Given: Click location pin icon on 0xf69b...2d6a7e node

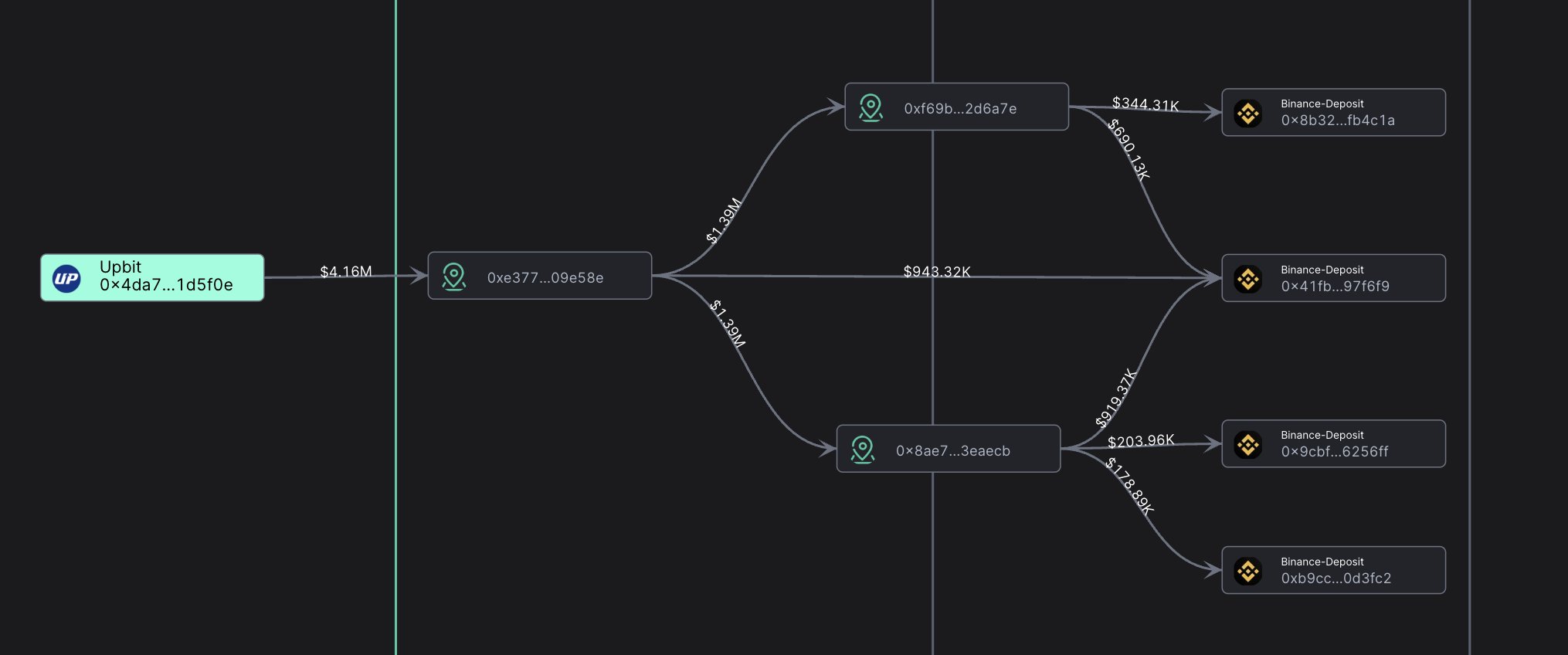Looking at the screenshot, I should point(871,107).
